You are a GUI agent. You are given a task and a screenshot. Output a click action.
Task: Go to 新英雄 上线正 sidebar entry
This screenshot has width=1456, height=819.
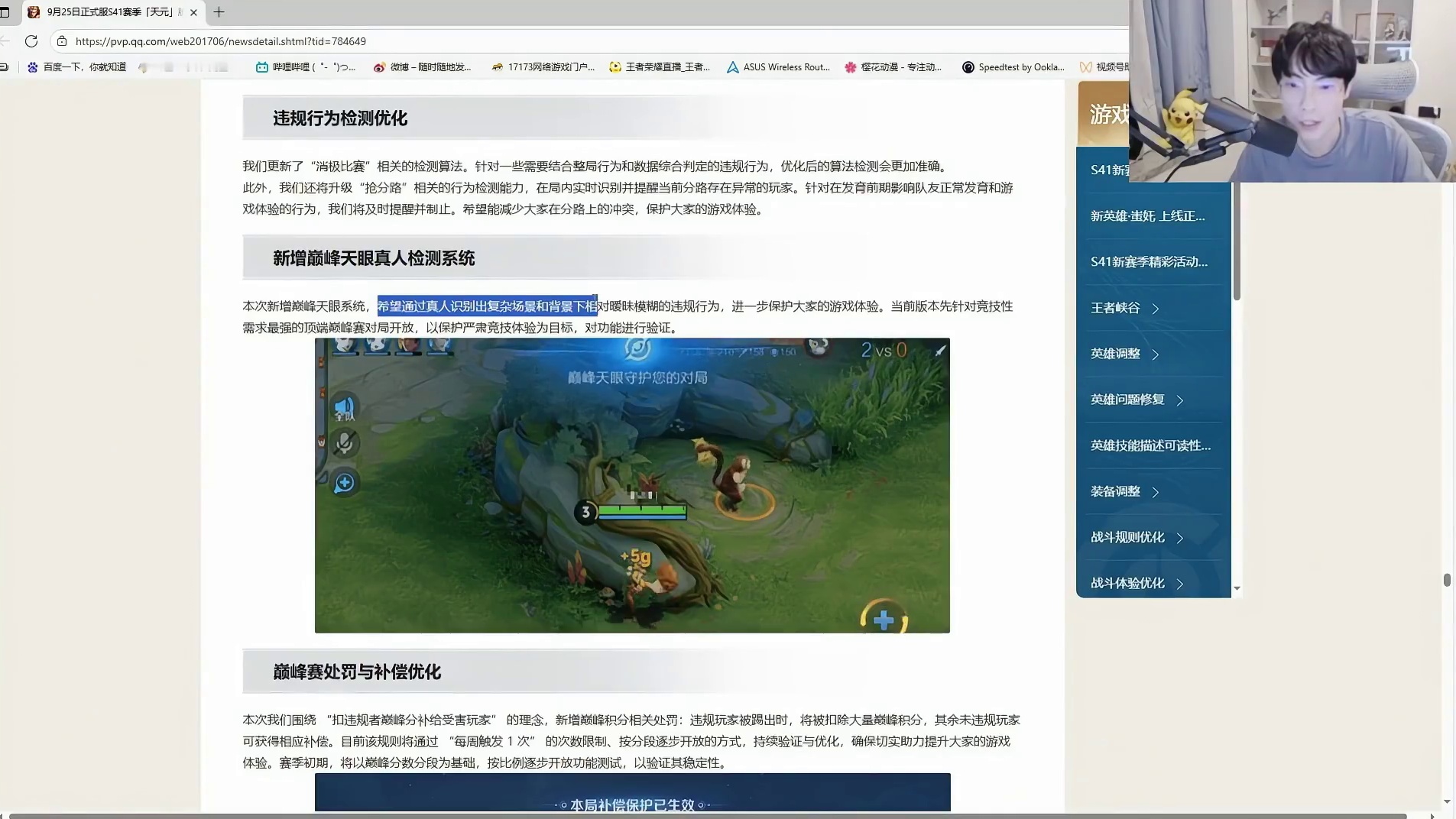pos(1147,216)
